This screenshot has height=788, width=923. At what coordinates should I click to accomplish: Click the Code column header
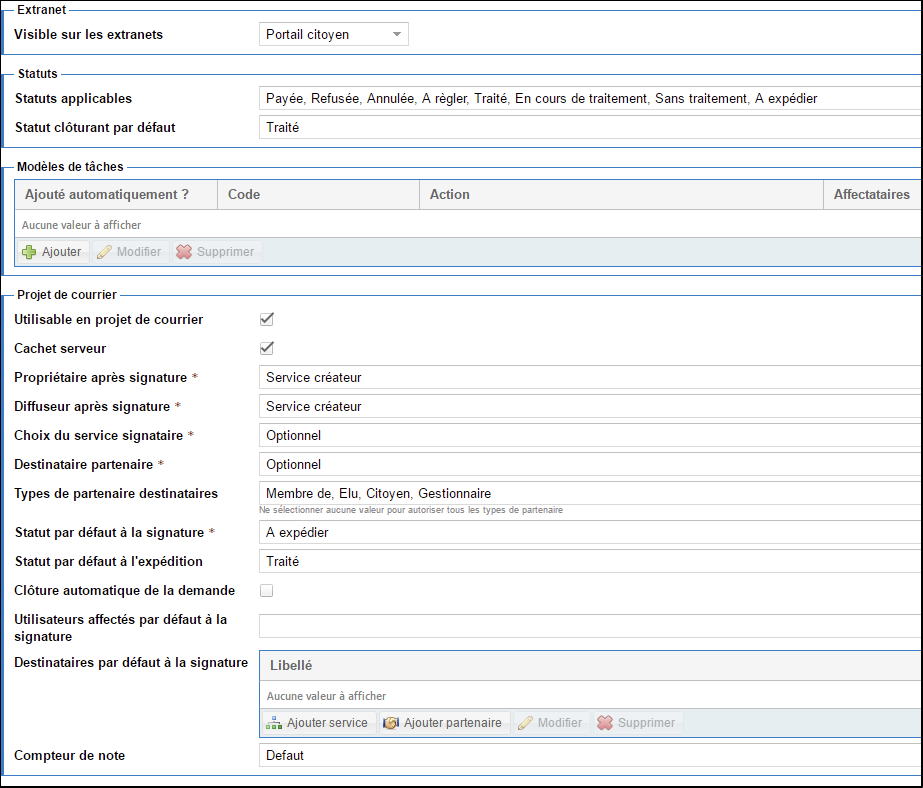(x=318, y=195)
